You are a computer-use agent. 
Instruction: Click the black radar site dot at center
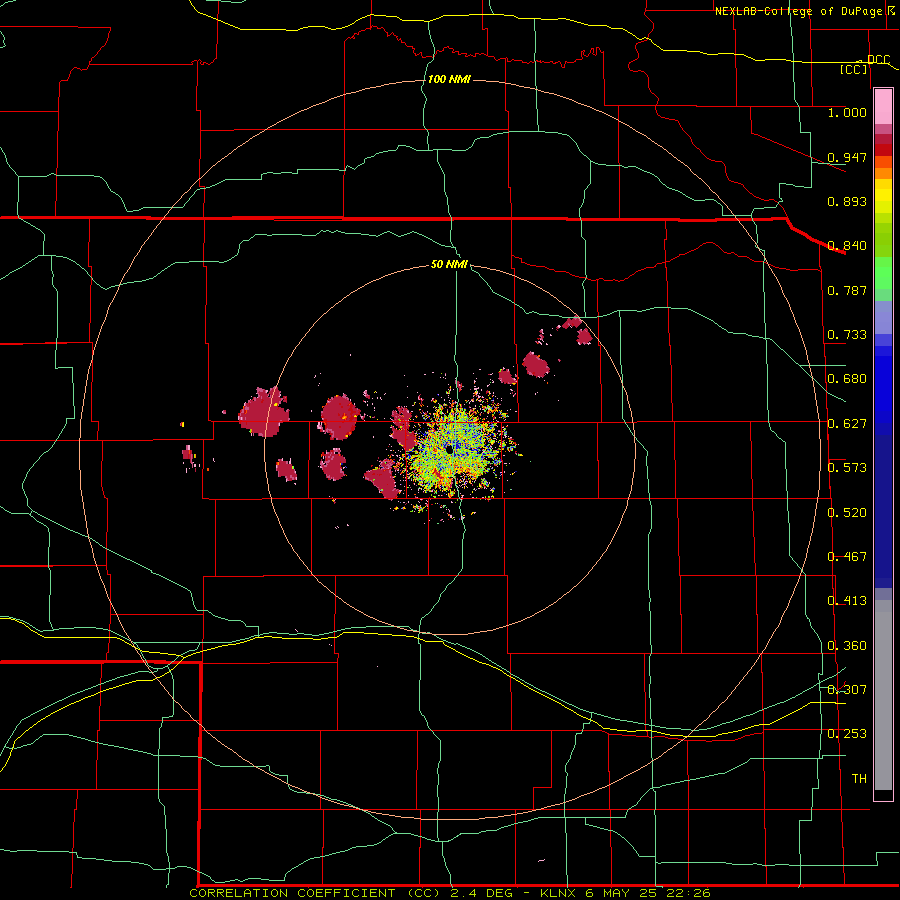coord(449,451)
